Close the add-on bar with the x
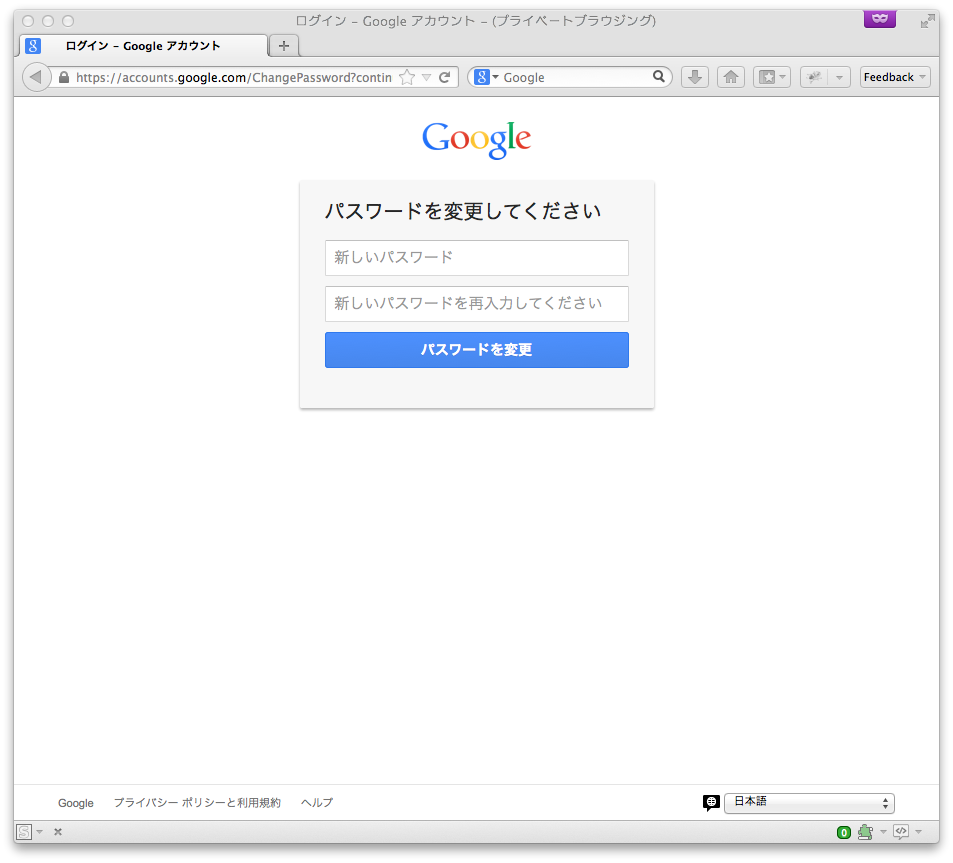This screenshot has width=953, height=863. tap(58, 831)
